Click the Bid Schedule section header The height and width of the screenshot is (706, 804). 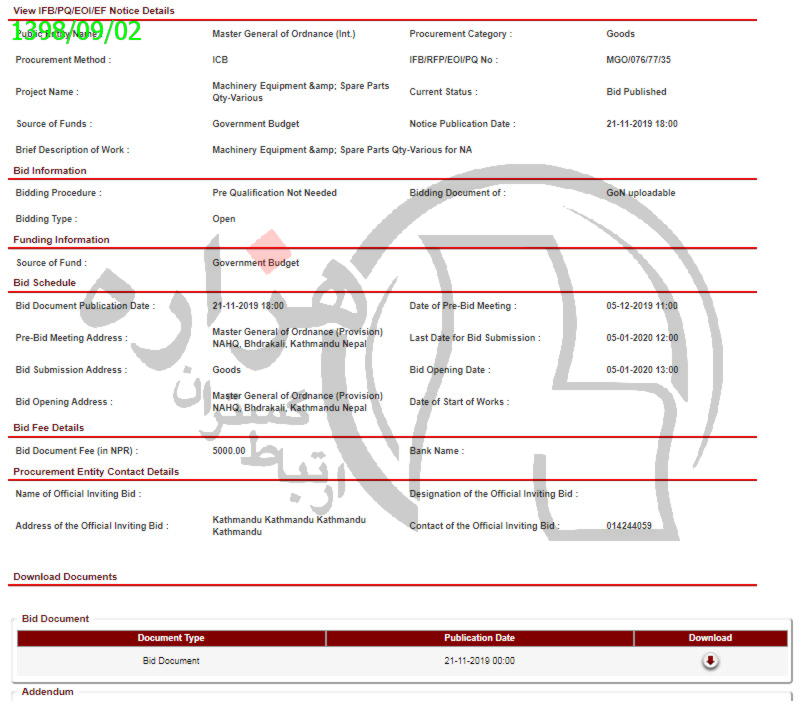[x=44, y=284]
